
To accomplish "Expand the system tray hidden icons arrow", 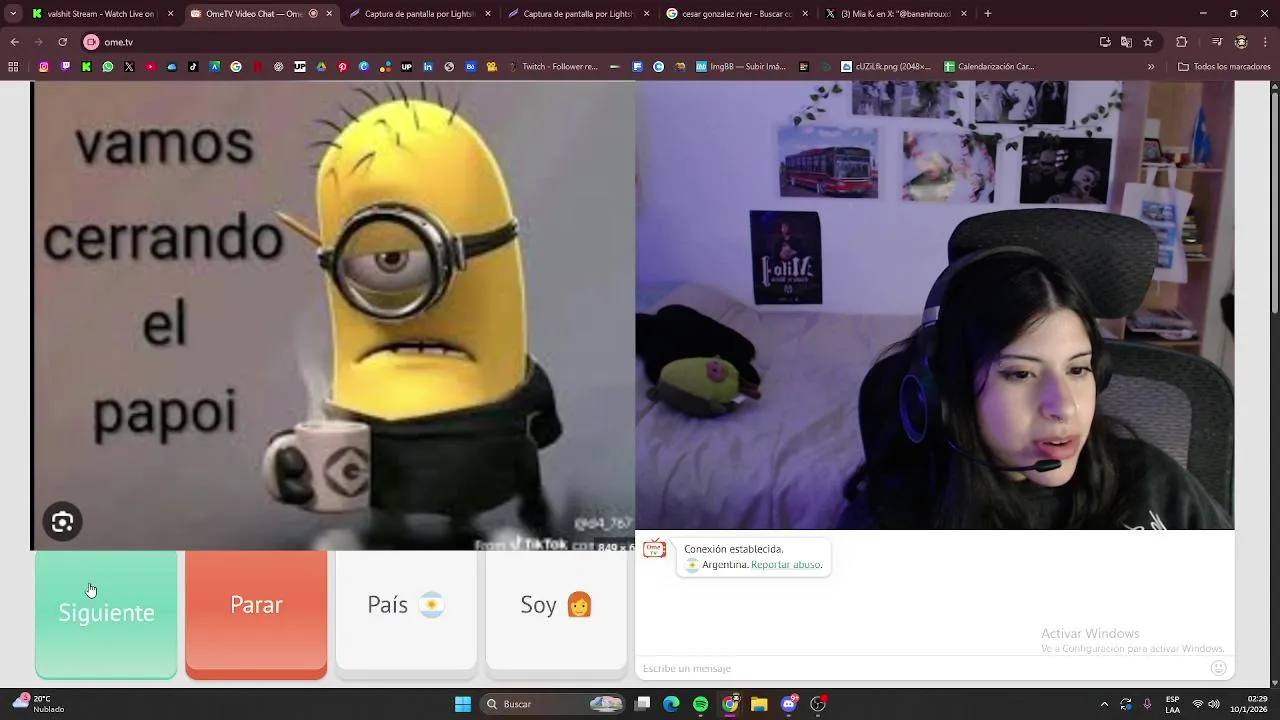I will [1104, 704].
